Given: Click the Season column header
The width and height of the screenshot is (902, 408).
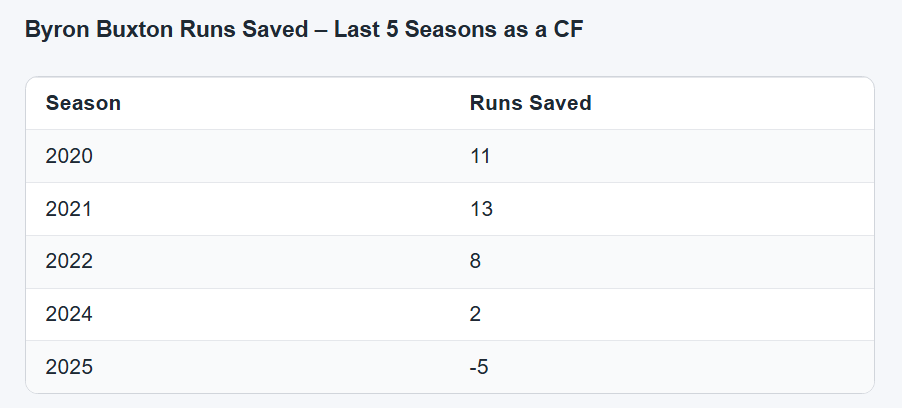Looking at the screenshot, I should 83,103.
